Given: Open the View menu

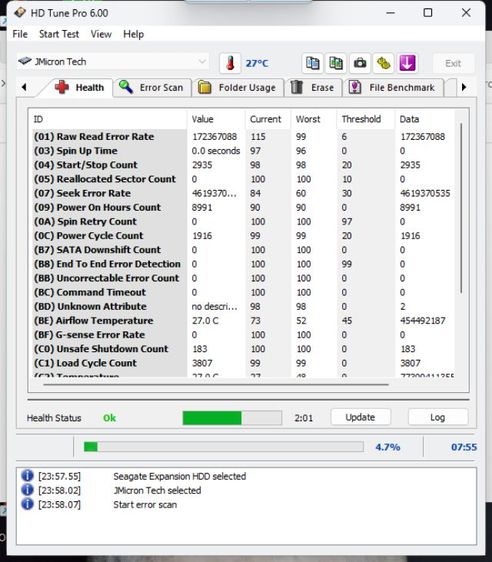Looking at the screenshot, I should point(101,34).
